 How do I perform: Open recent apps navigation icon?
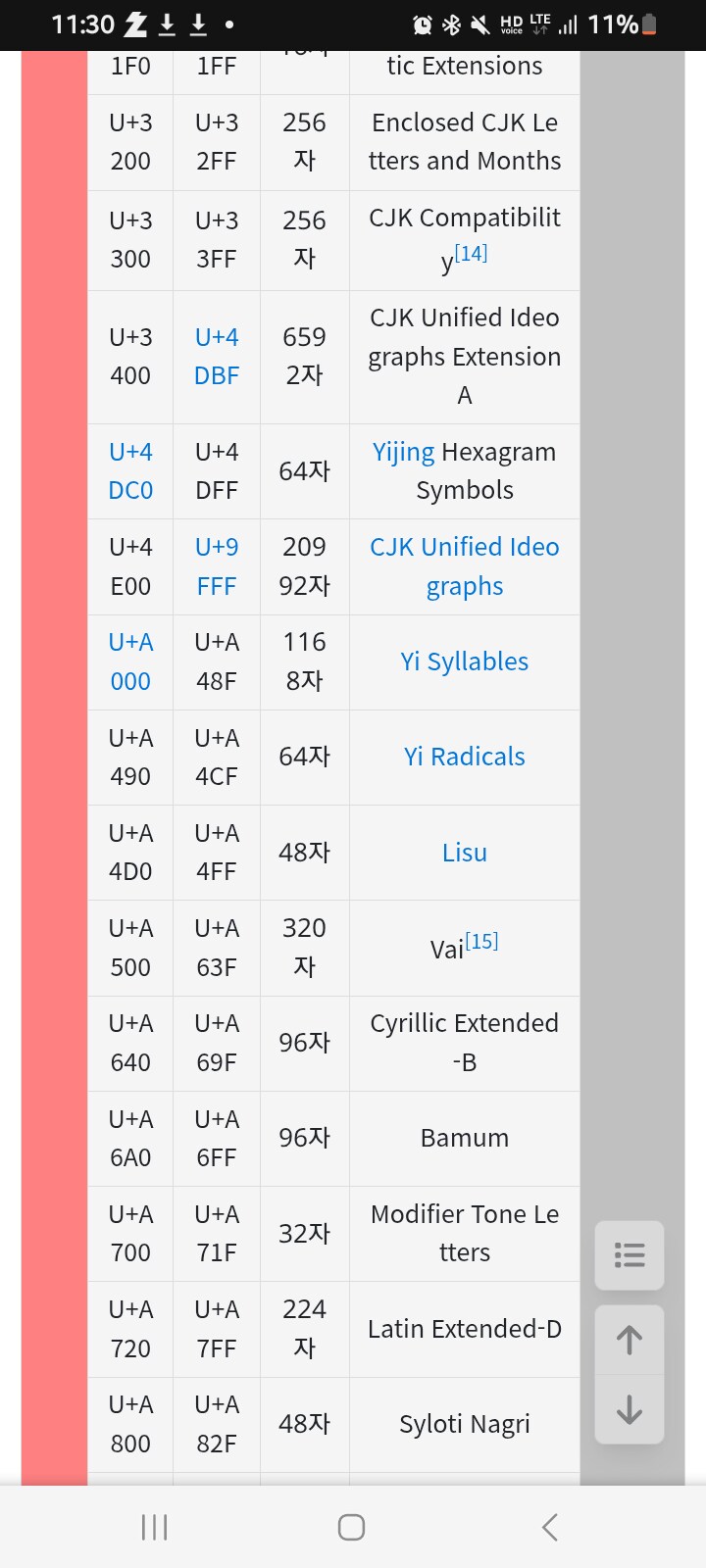coord(155,1527)
